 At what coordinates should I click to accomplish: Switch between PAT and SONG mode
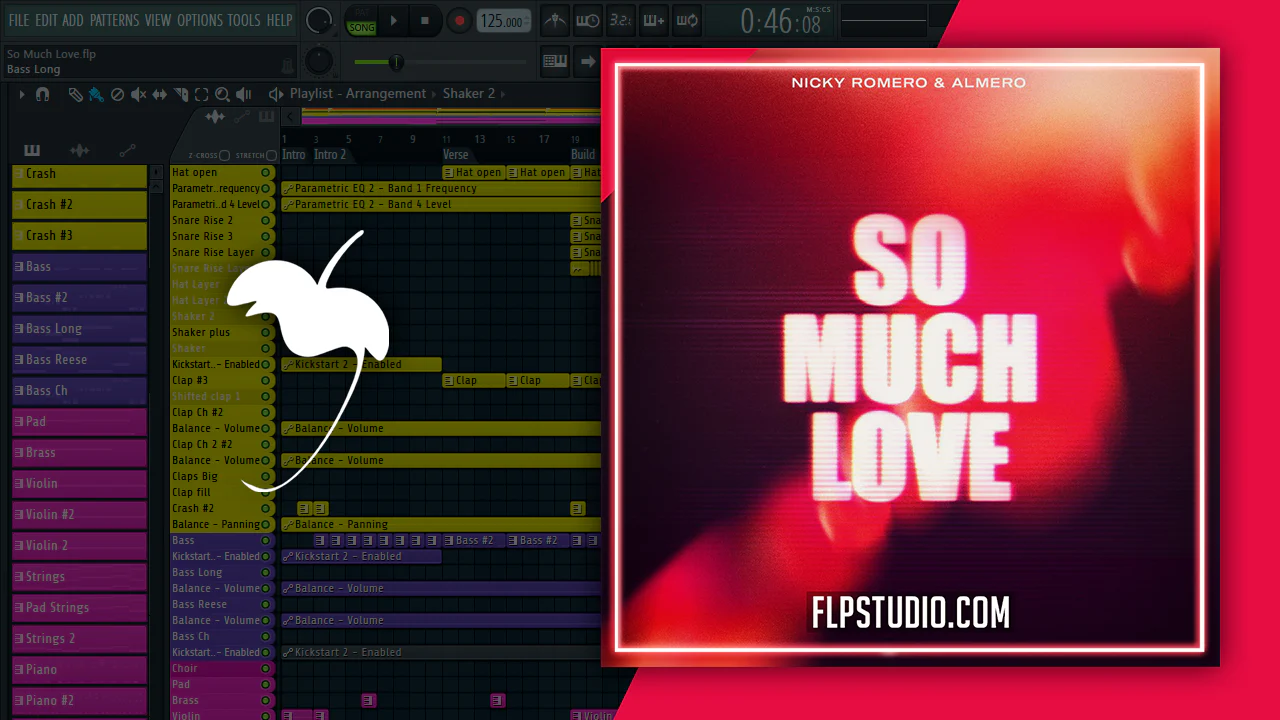(361, 21)
